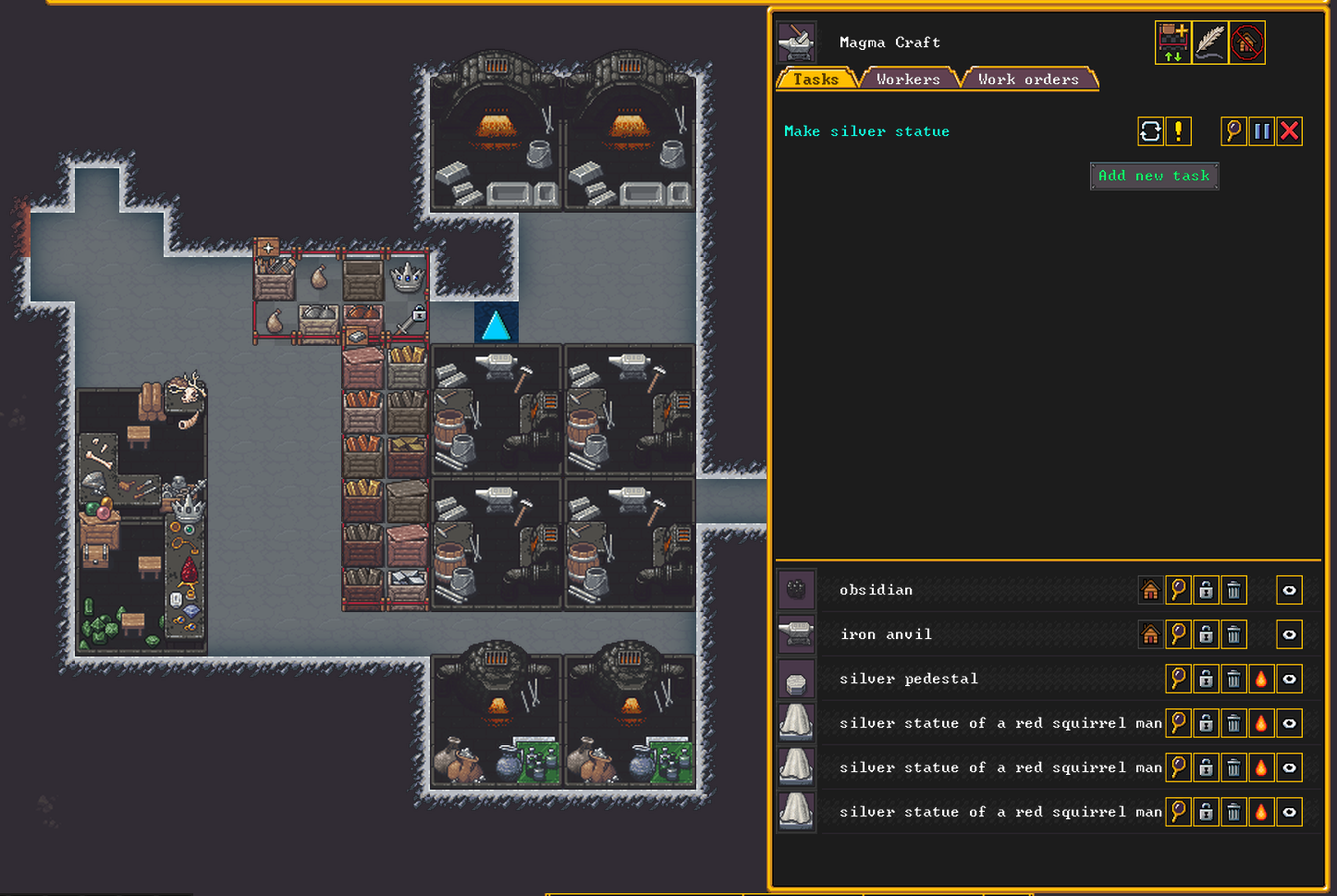Click the silver pedestal item thumbnail

[796, 678]
